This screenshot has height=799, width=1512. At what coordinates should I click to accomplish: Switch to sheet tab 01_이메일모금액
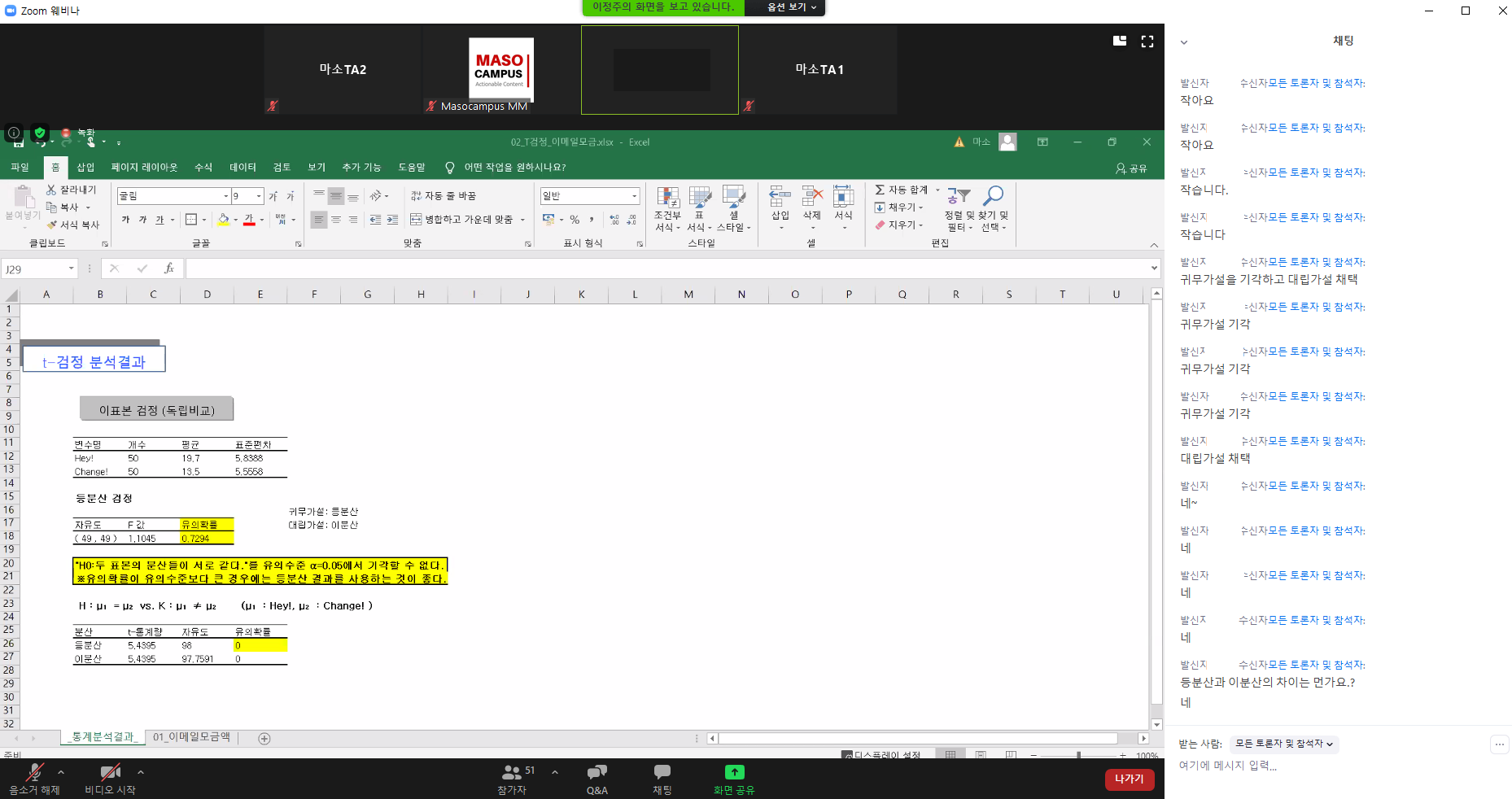click(191, 737)
